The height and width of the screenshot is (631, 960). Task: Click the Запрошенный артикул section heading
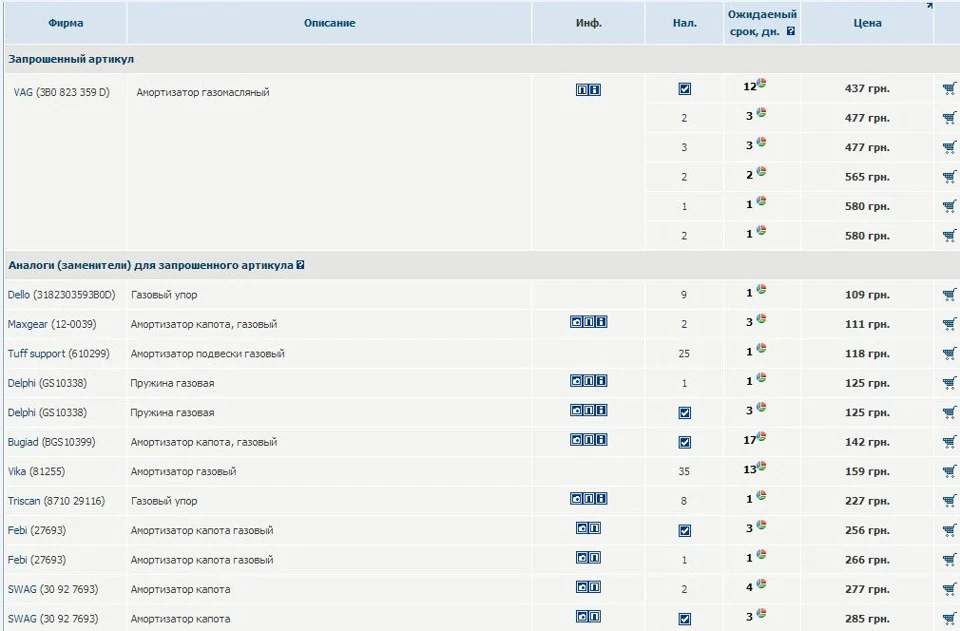71,59
